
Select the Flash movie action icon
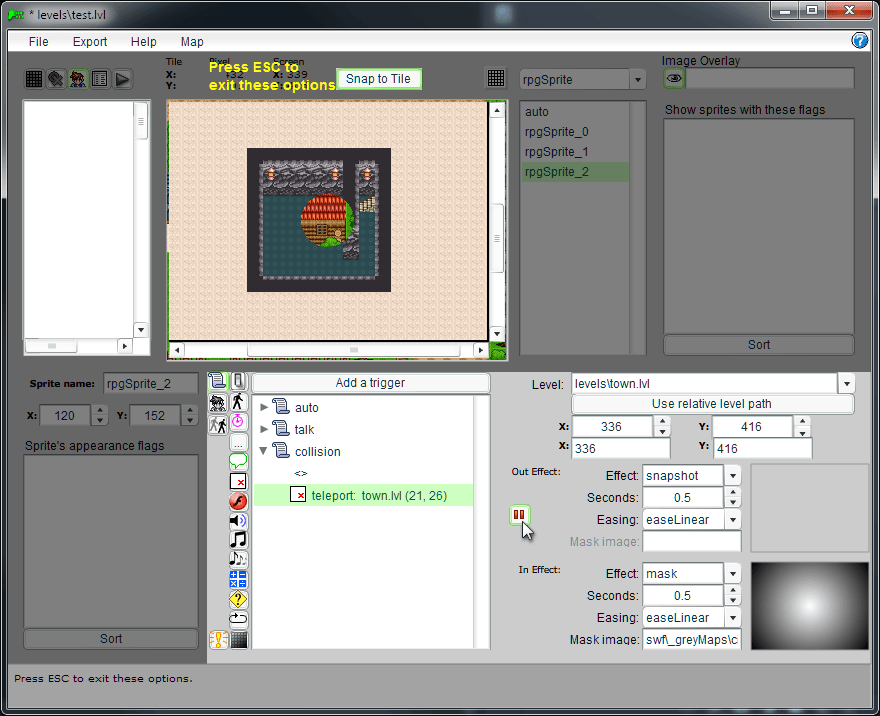238,501
